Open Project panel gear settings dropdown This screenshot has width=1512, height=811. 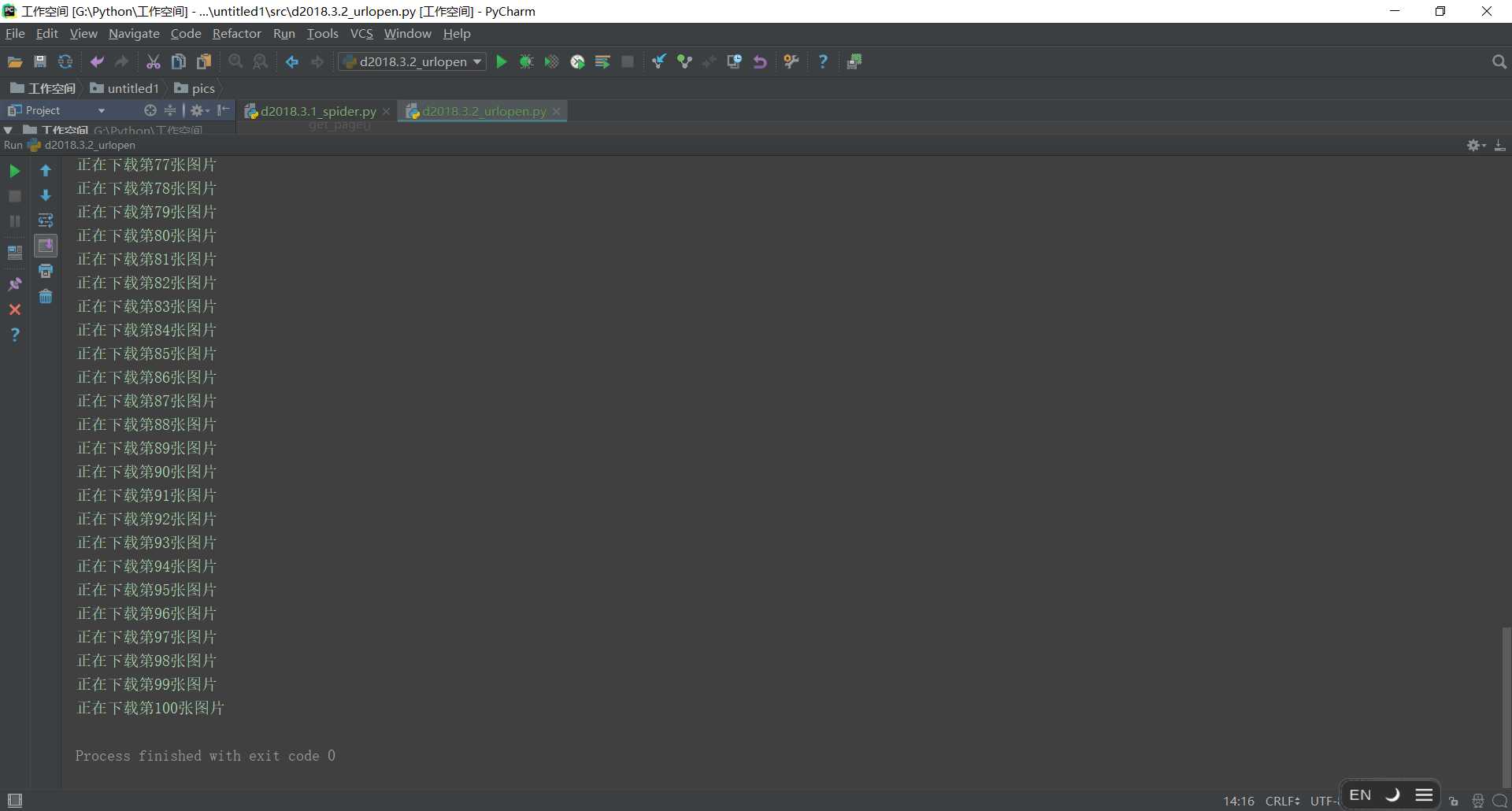[x=200, y=110]
